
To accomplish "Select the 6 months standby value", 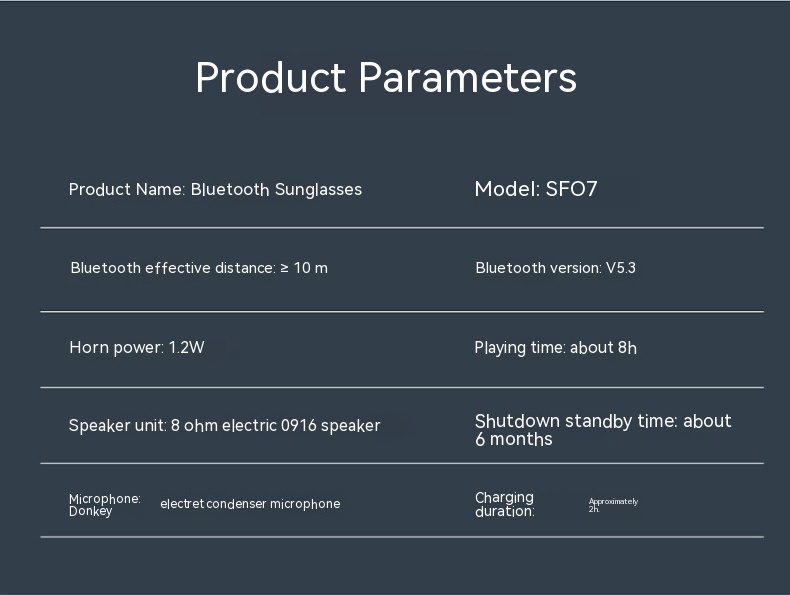I will pyautogui.click(x=514, y=440).
